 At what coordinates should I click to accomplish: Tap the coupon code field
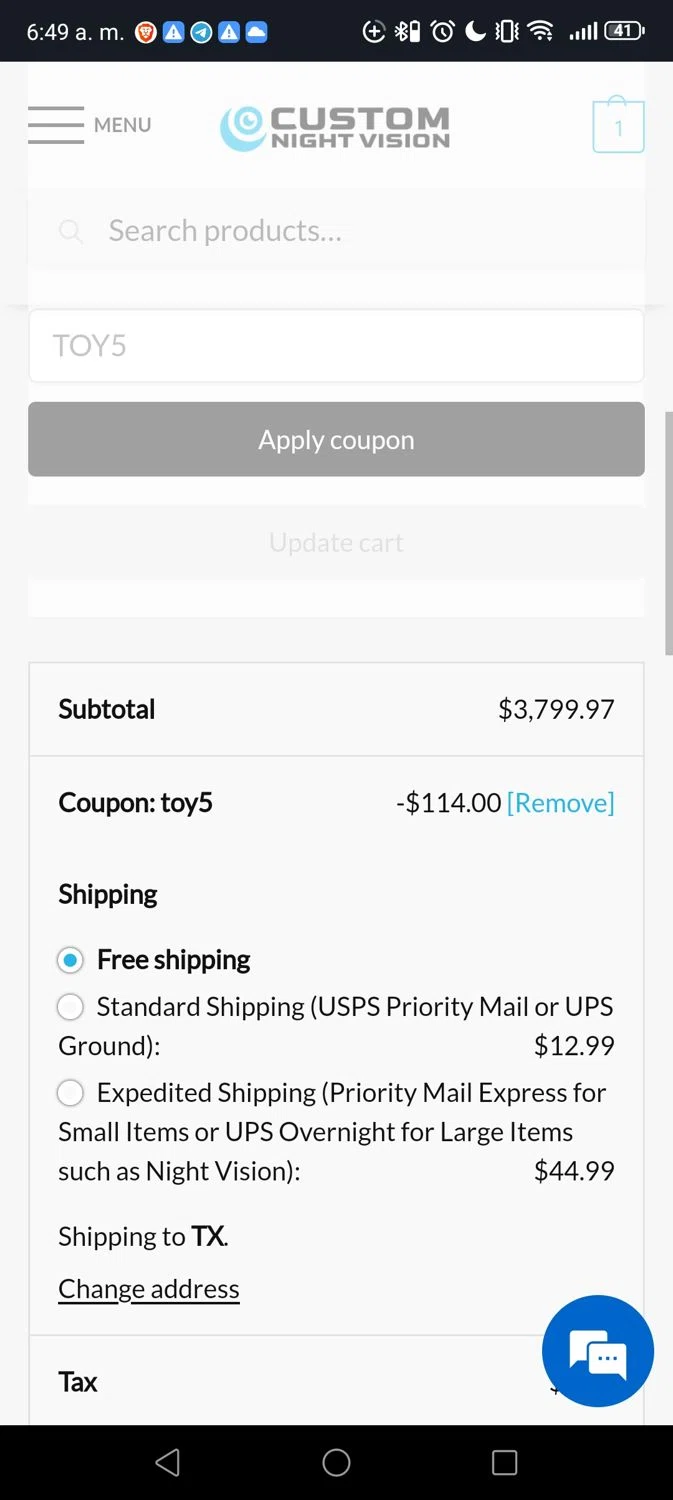[336, 346]
